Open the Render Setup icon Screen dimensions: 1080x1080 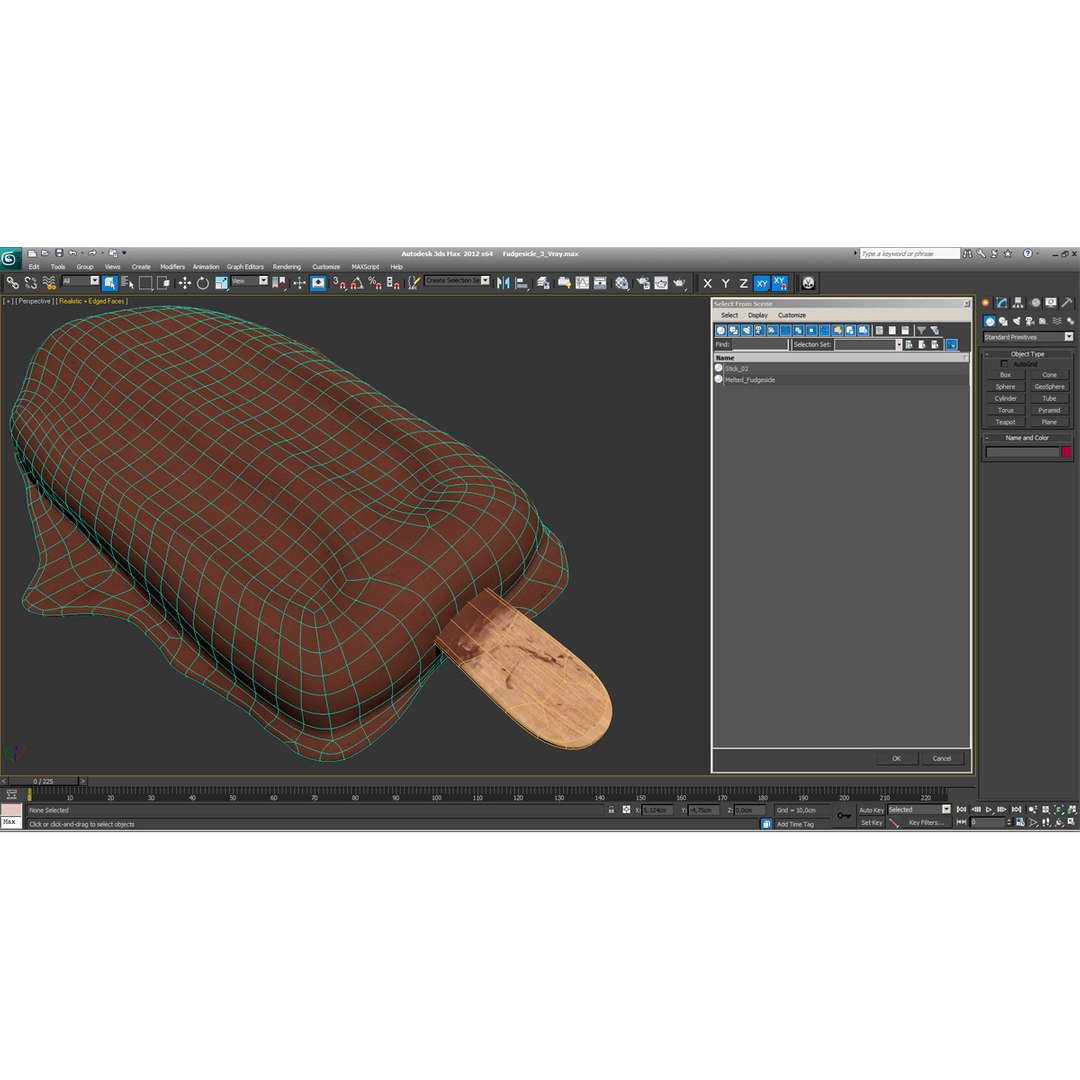point(643,283)
